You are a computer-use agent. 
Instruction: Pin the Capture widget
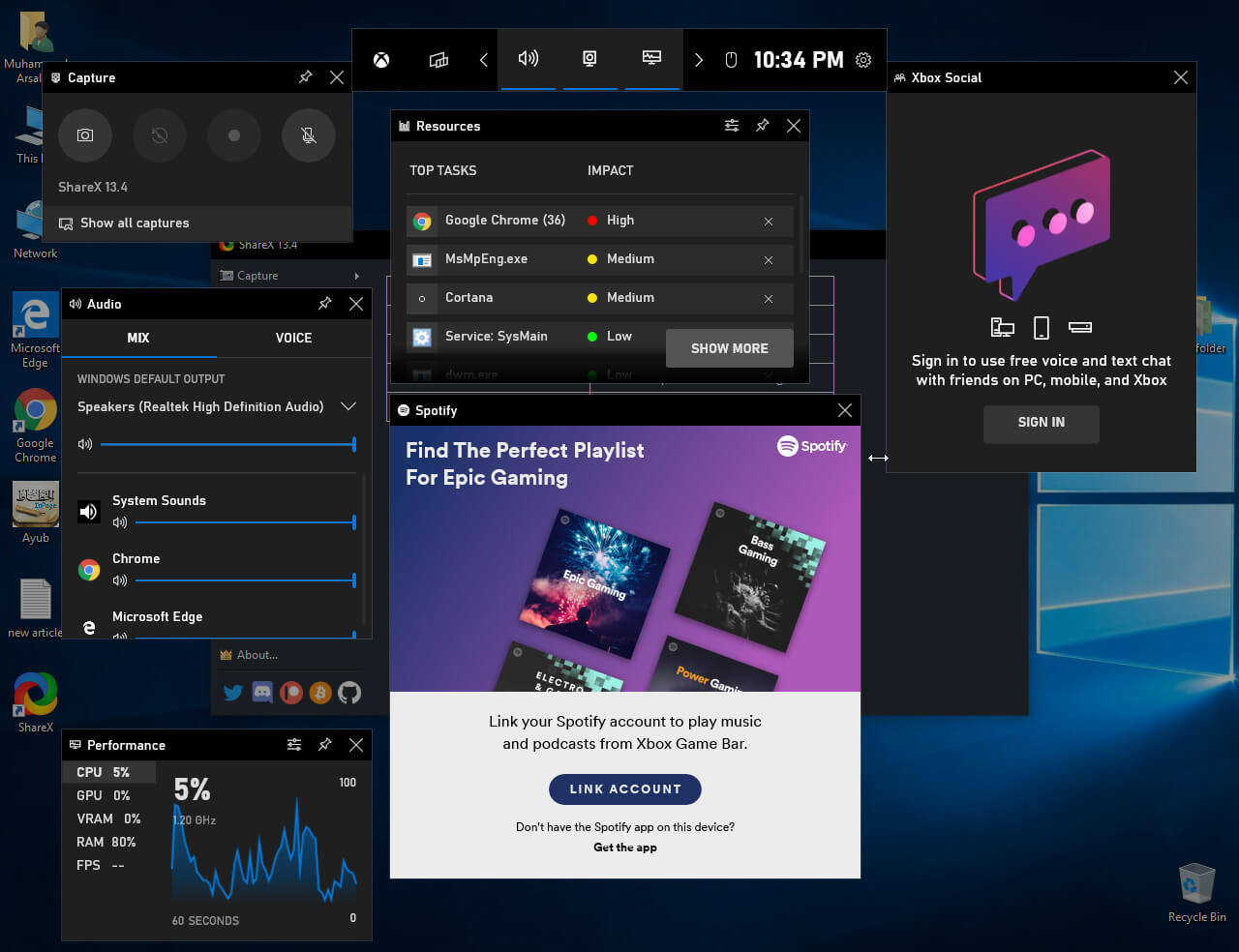pyautogui.click(x=305, y=77)
